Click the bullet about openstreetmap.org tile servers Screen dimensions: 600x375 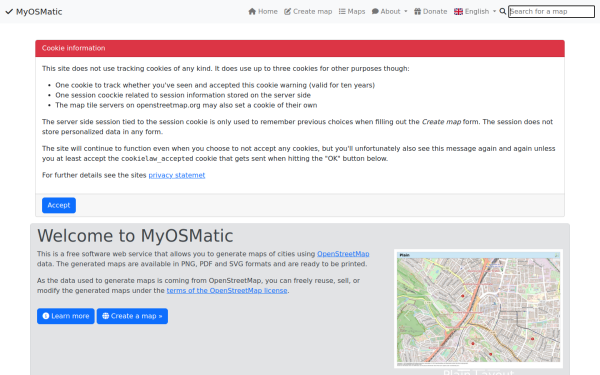pyautogui.click(x=186, y=105)
